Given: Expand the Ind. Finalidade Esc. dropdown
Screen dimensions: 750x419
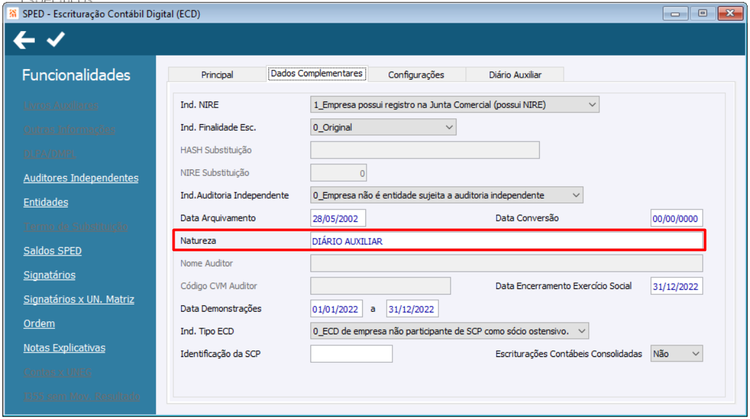Looking at the screenshot, I should tap(383, 127).
